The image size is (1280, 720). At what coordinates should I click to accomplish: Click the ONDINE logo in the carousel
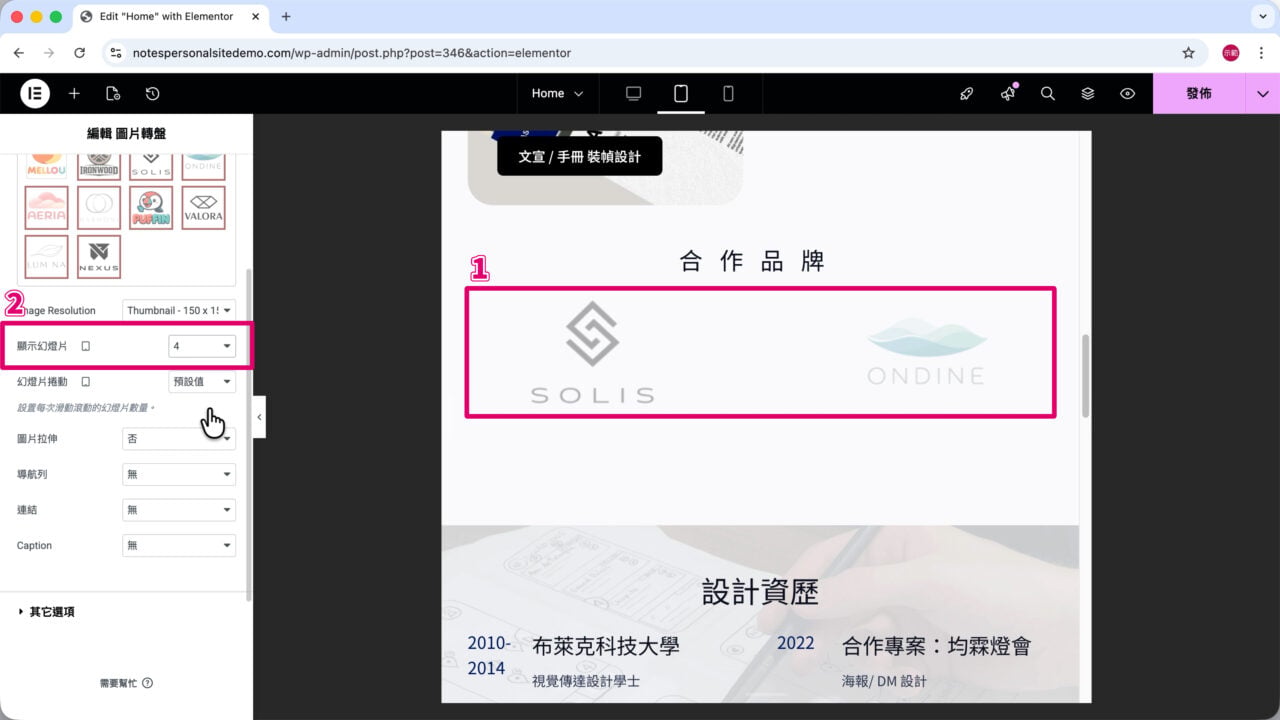(x=926, y=352)
